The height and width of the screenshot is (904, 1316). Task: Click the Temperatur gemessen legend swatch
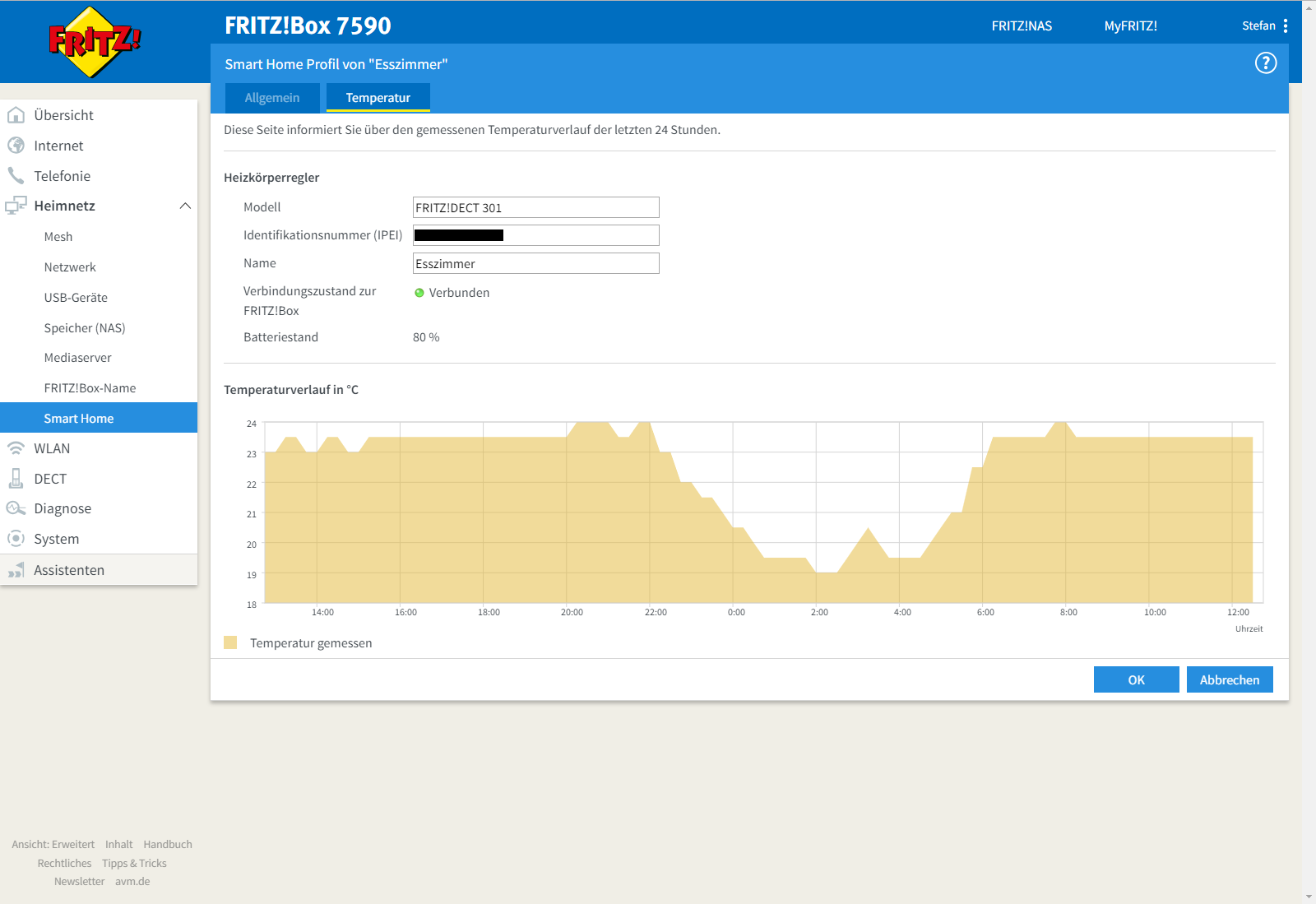230,642
